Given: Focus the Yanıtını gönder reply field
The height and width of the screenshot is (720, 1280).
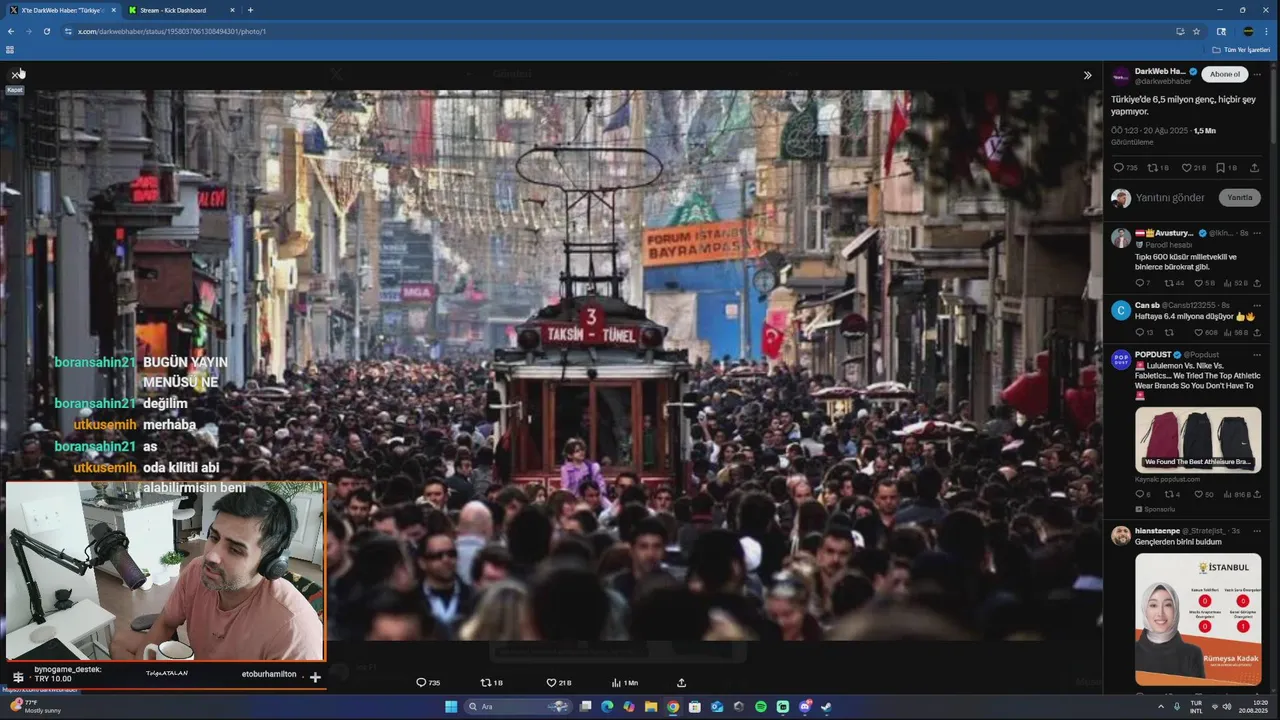Looking at the screenshot, I should pyautogui.click(x=1171, y=198).
